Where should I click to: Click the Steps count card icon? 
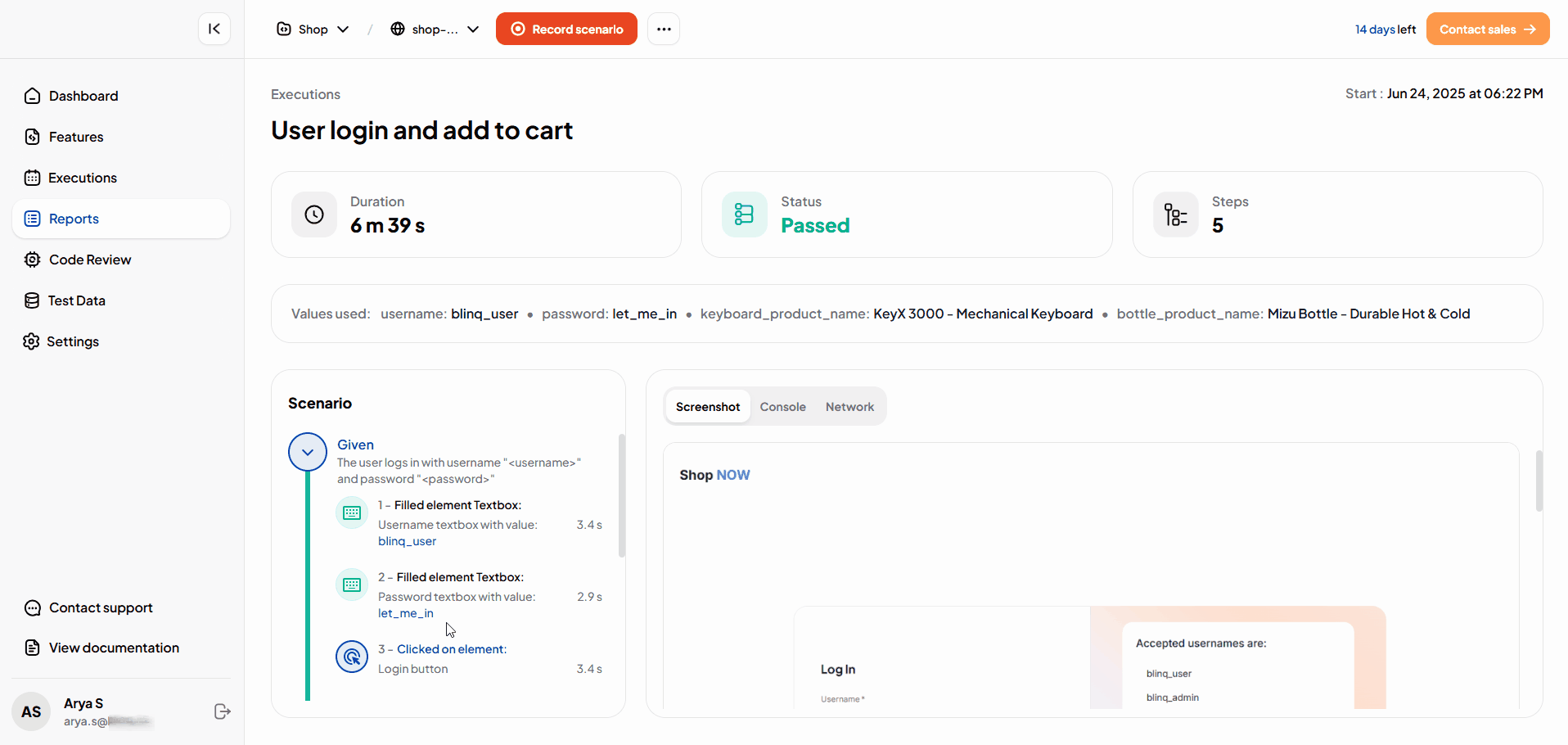[1175, 214]
